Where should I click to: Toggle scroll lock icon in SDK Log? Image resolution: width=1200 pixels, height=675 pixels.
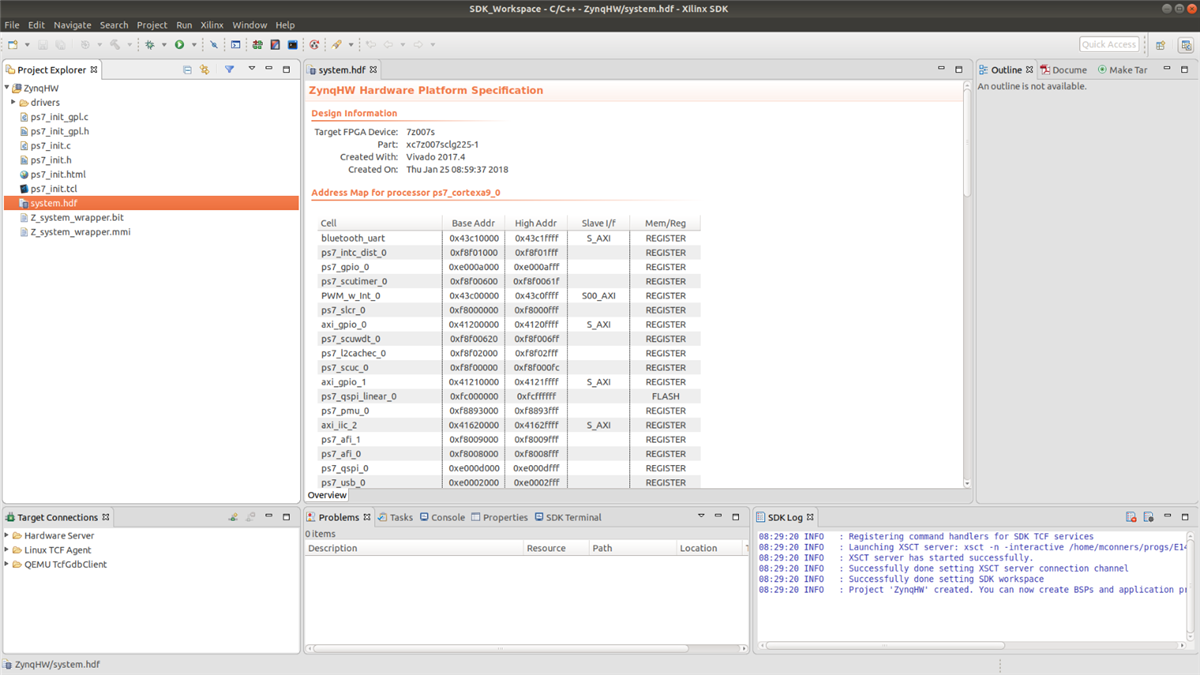[x=1149, y=517]
